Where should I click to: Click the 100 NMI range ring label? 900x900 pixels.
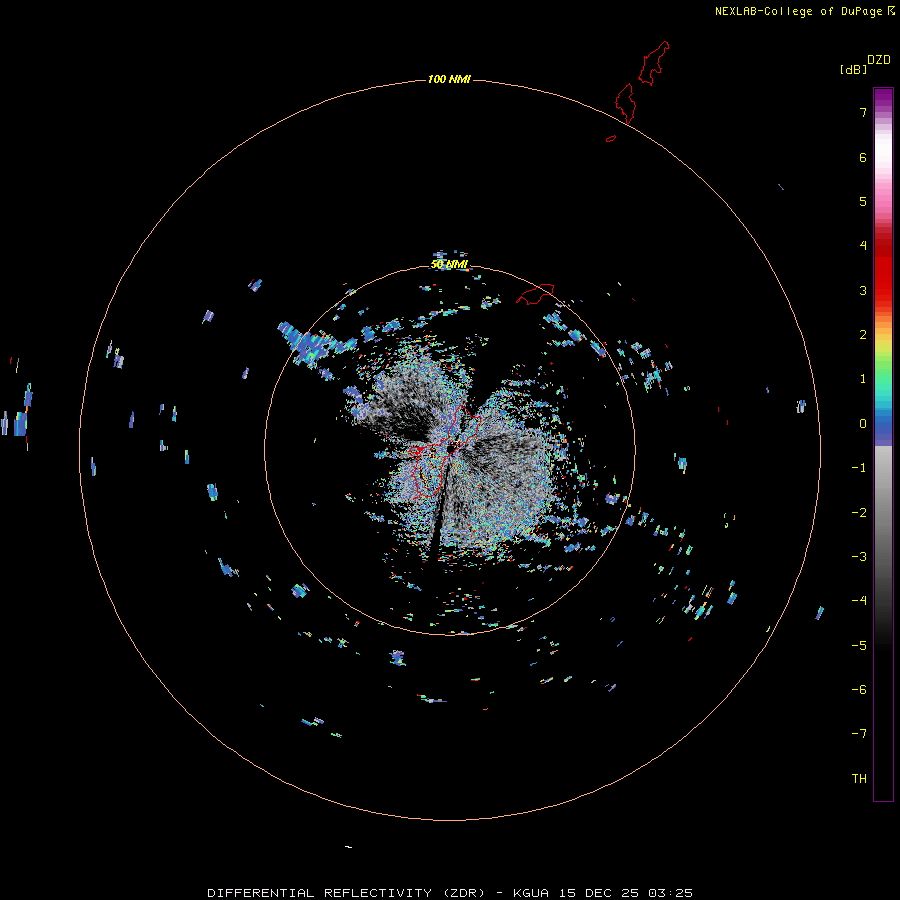click(x=449, y=79)
